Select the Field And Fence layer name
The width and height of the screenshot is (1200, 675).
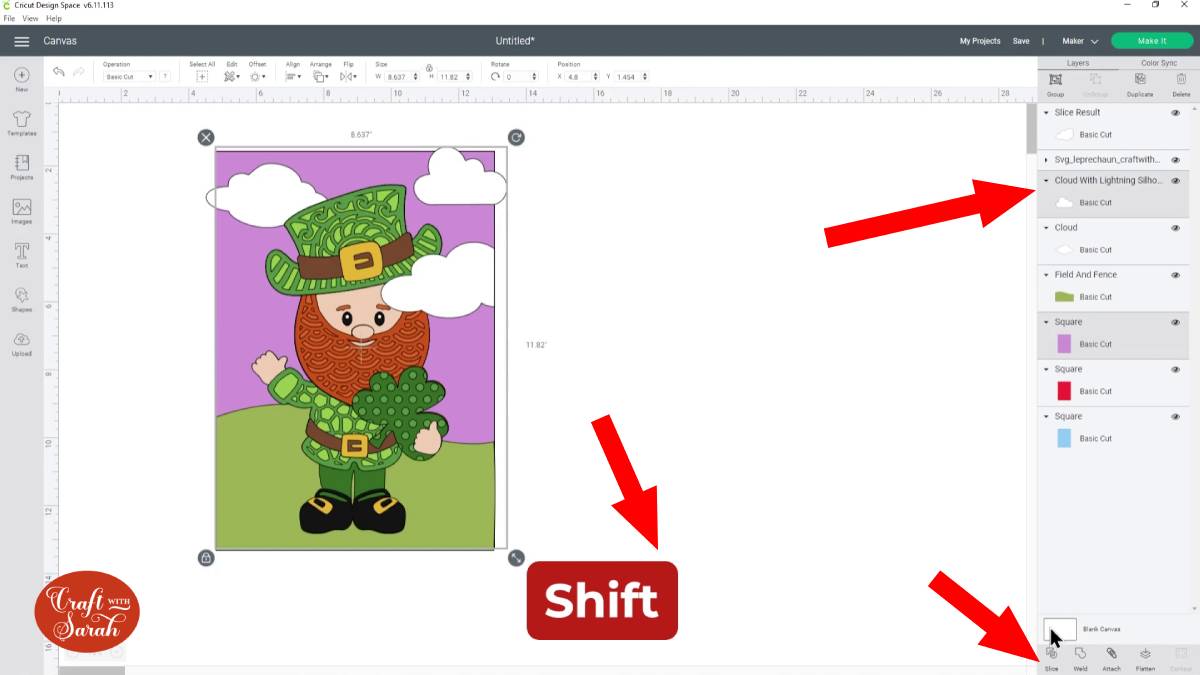(1086, 275)
